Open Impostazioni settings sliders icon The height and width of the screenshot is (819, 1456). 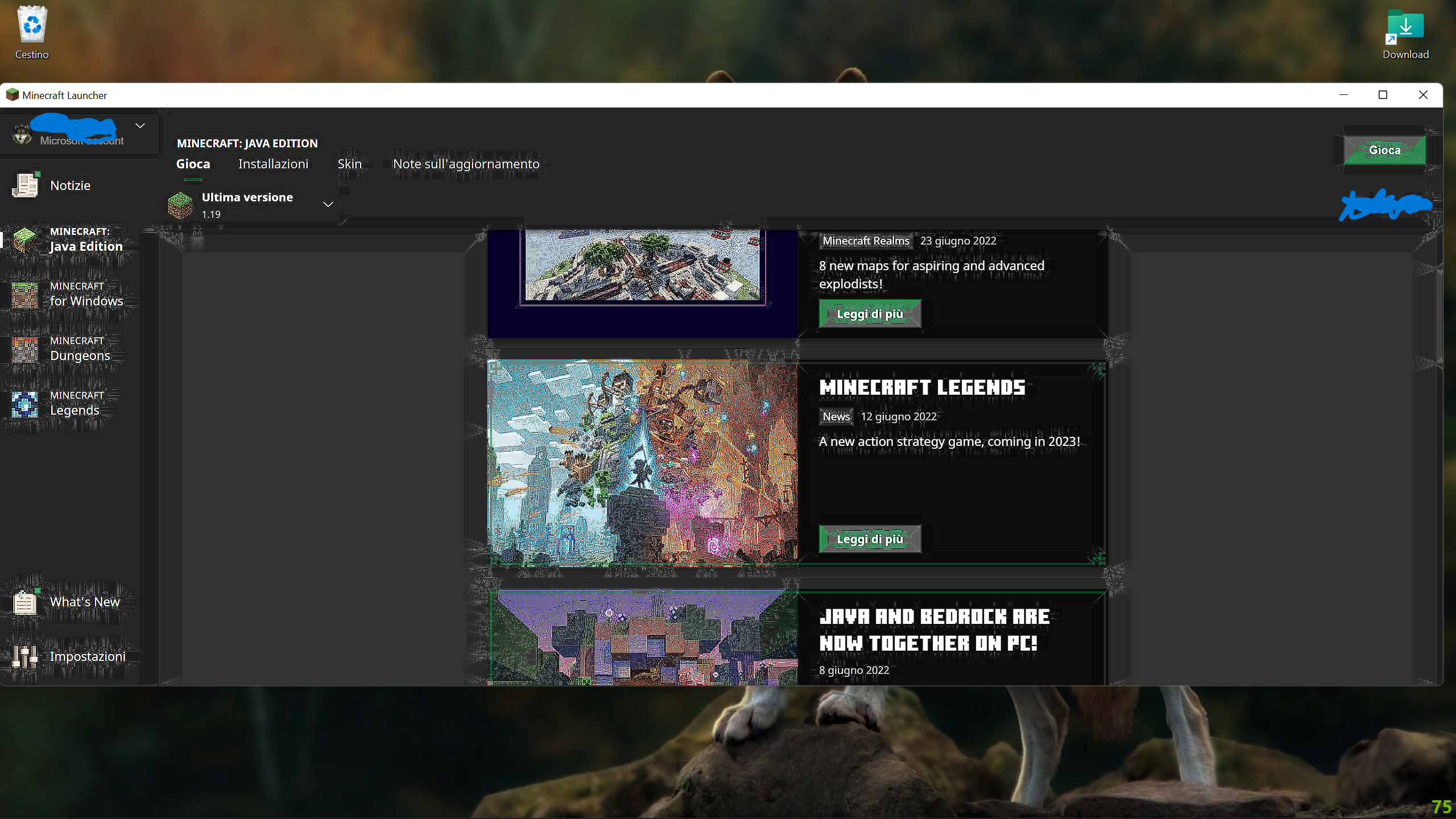(x=25, y=656)
